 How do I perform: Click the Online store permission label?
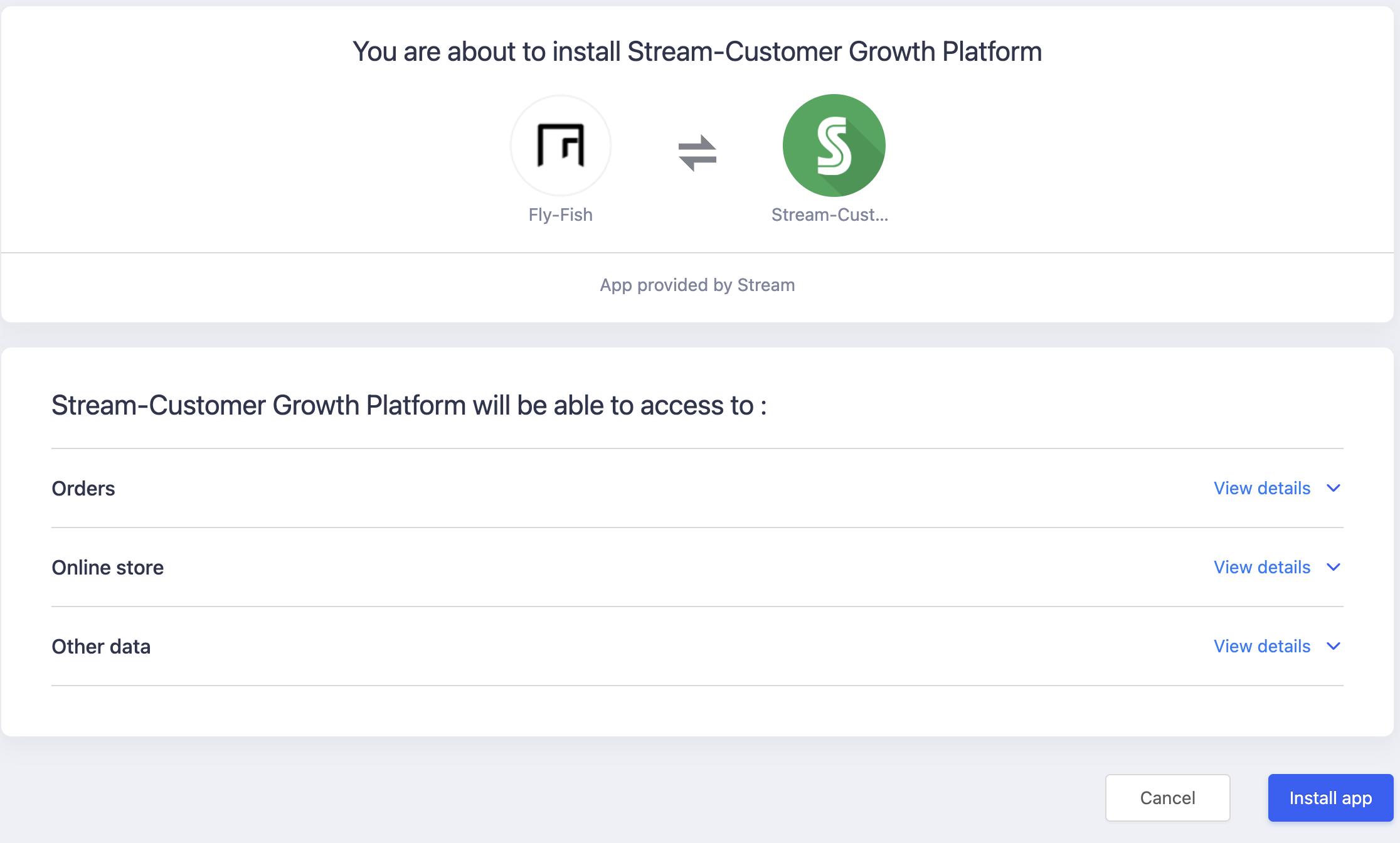[107, 568]
